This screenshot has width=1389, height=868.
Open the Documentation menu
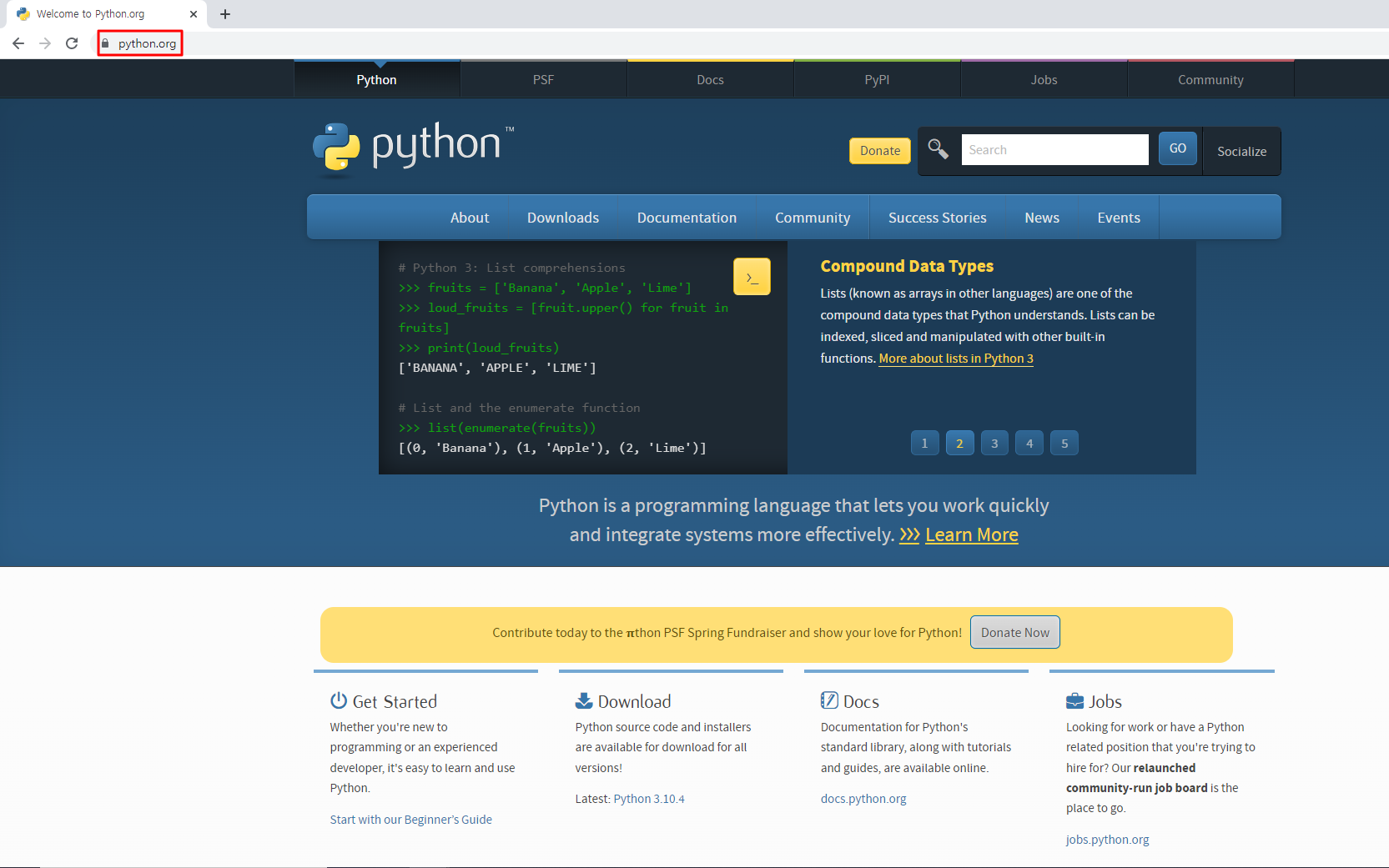[x=687, y=218]
